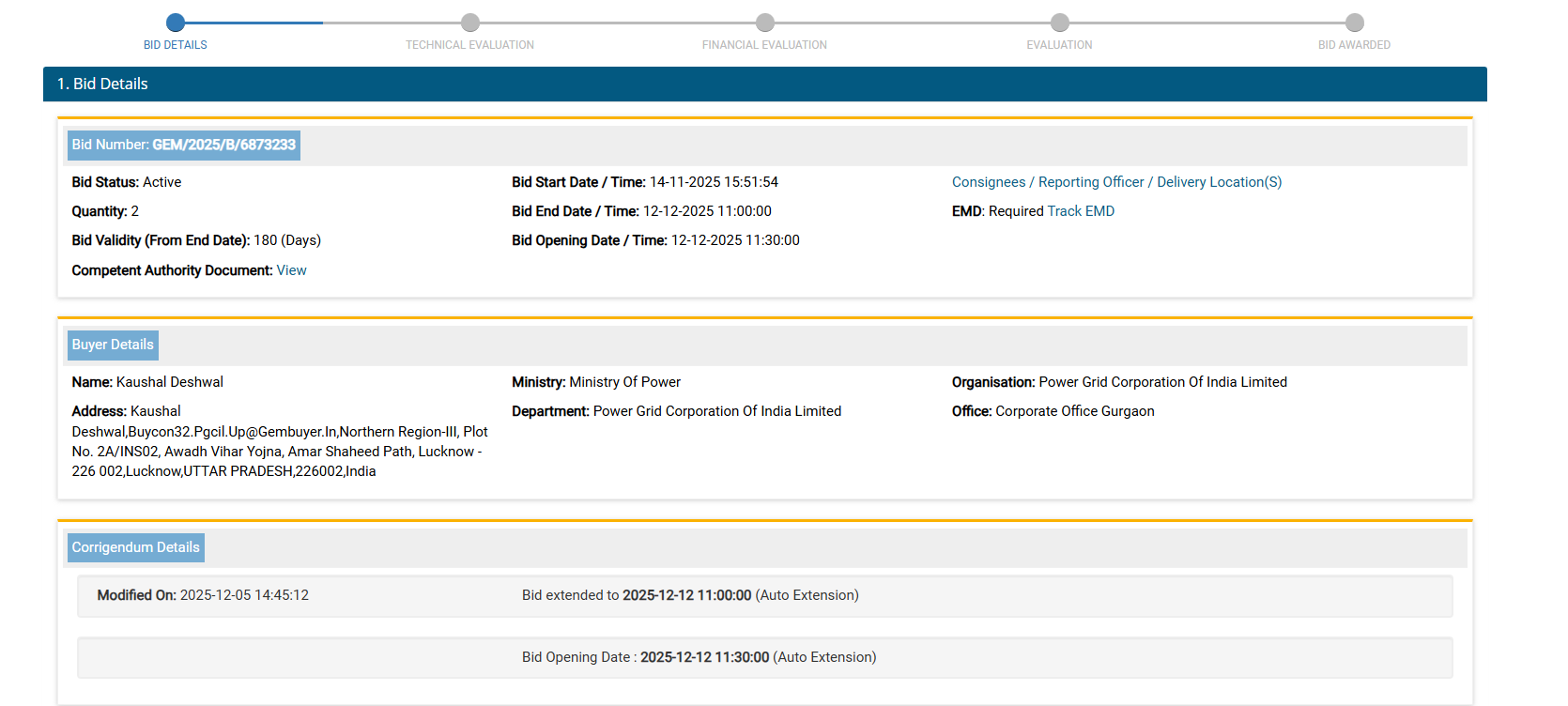Click the Bid Details step circle
1568x706 pixels.
[176, 23]
